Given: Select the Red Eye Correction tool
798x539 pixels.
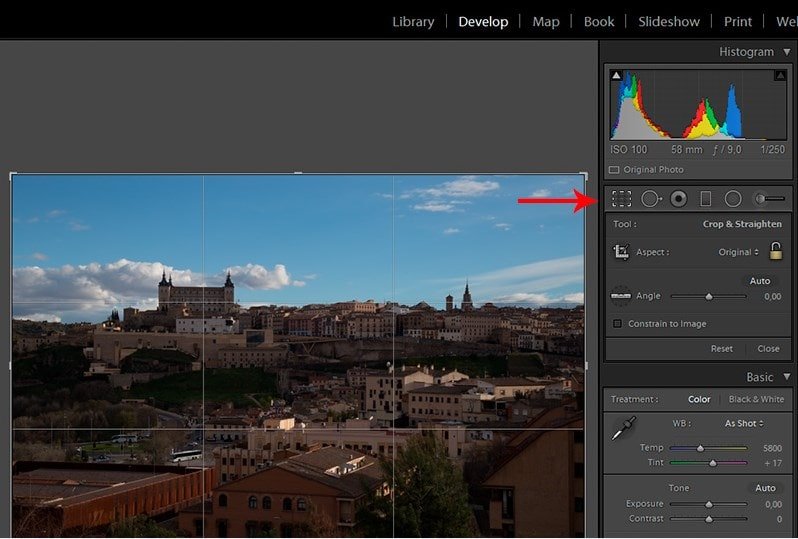Looking at the screenshot, I should (679, 199).
